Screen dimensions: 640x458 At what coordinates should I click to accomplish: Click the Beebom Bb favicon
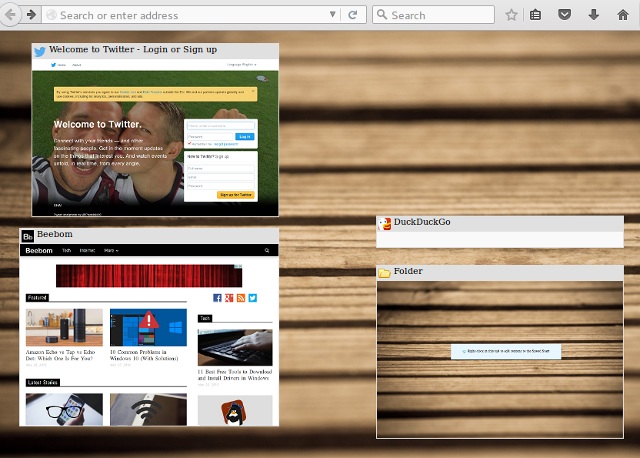click(x=28, y=236)
